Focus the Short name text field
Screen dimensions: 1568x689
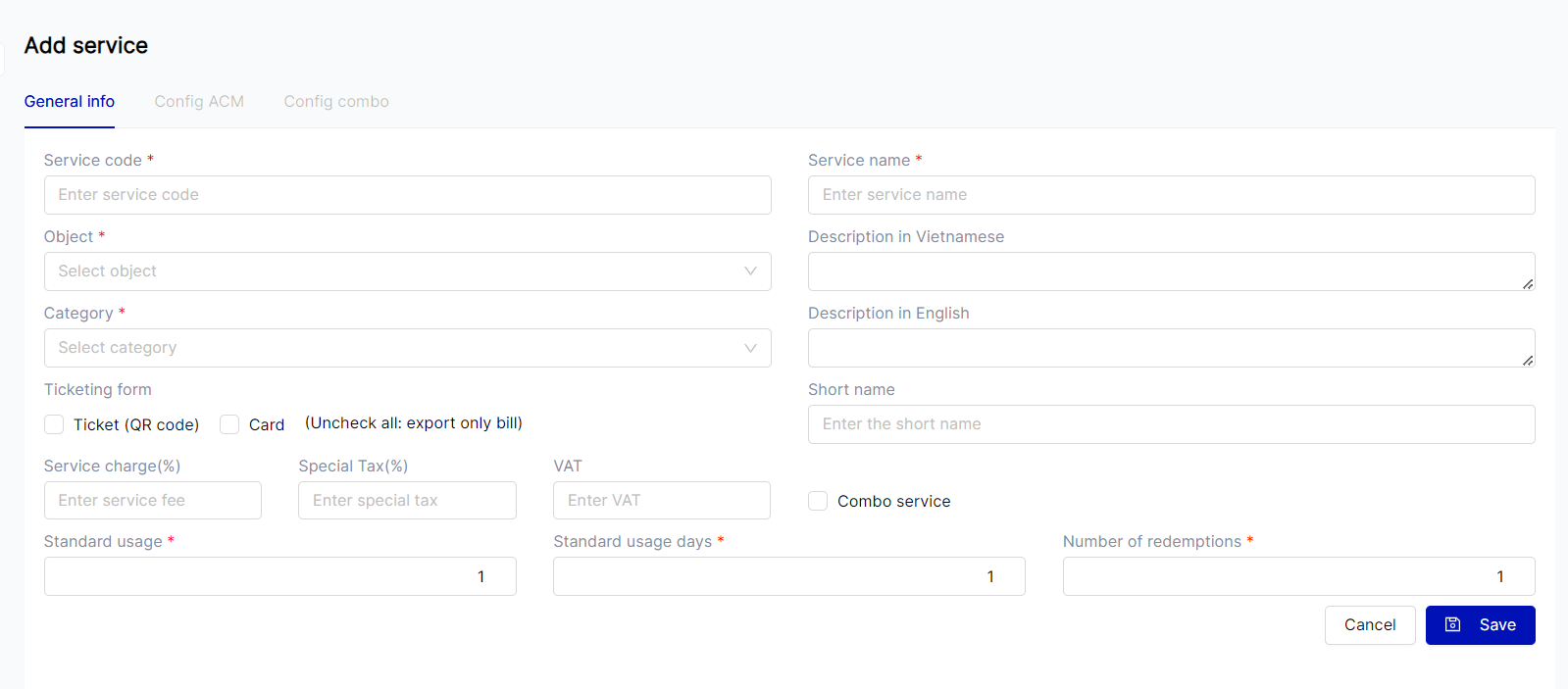(1171, 424)
